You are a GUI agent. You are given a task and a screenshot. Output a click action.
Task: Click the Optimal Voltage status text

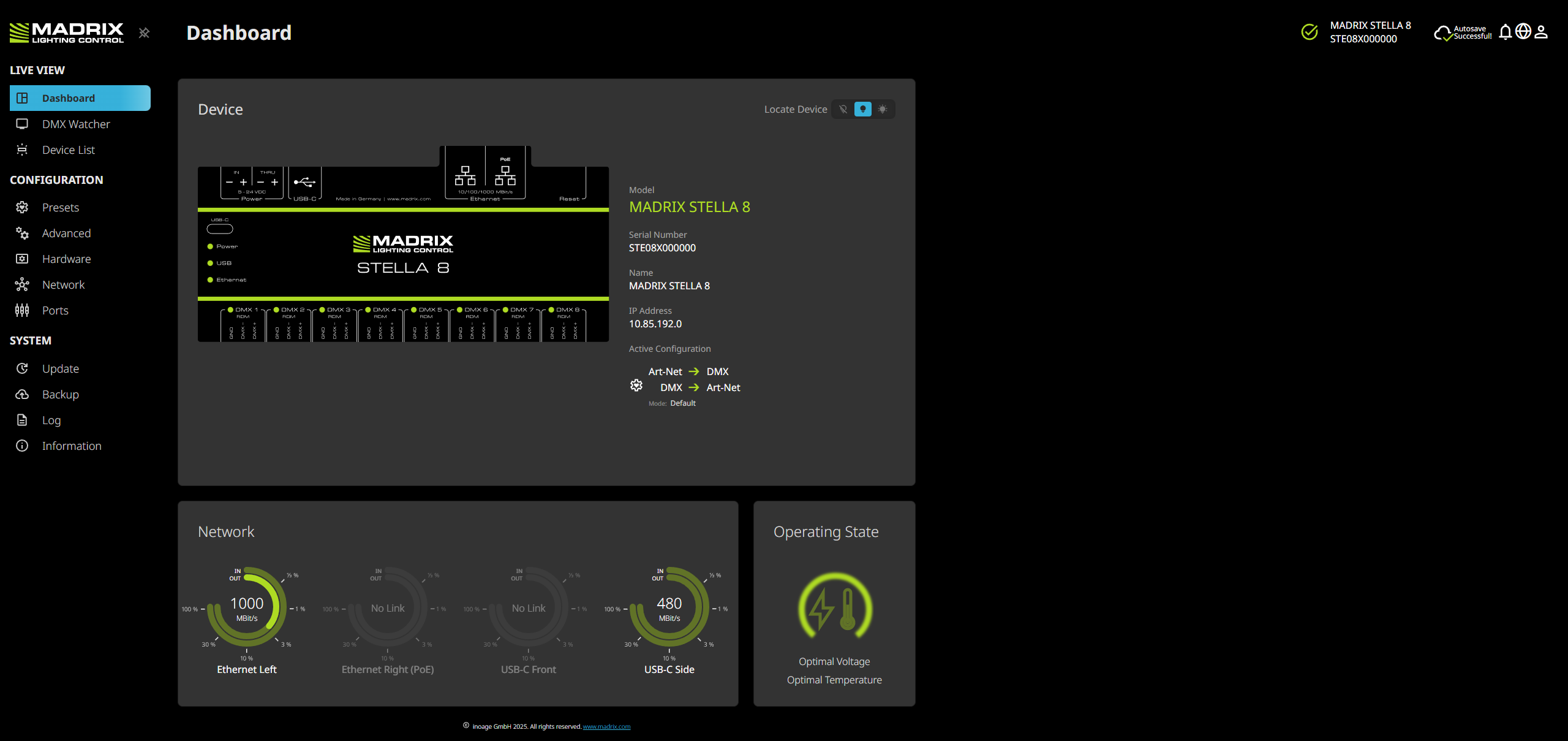(x=834, y=661)
